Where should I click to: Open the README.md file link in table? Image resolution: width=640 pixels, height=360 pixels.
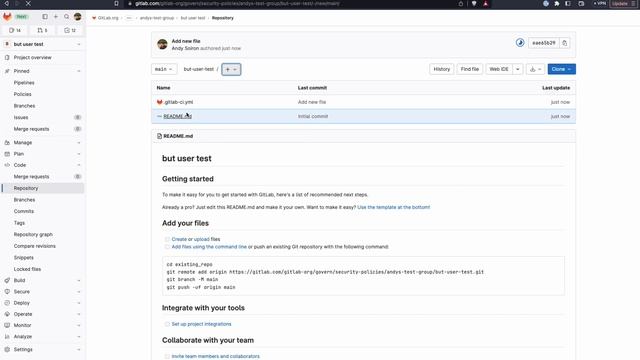point(178,116)
